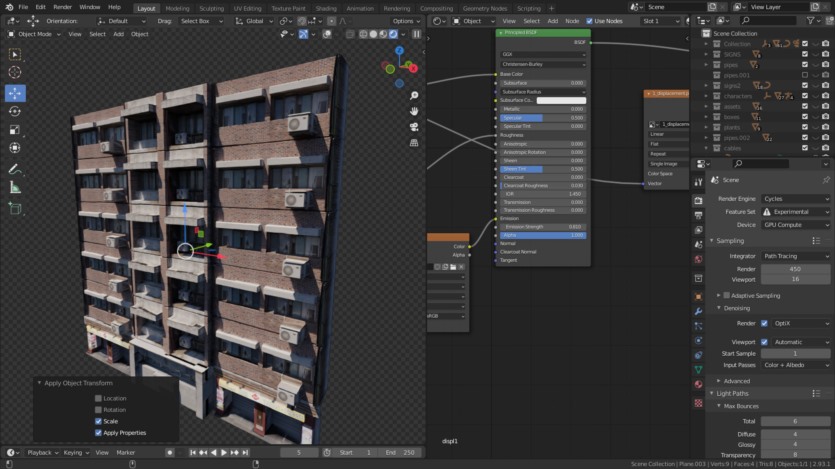
Task: Select the Measure tool
Action: [x=15, y=187]
